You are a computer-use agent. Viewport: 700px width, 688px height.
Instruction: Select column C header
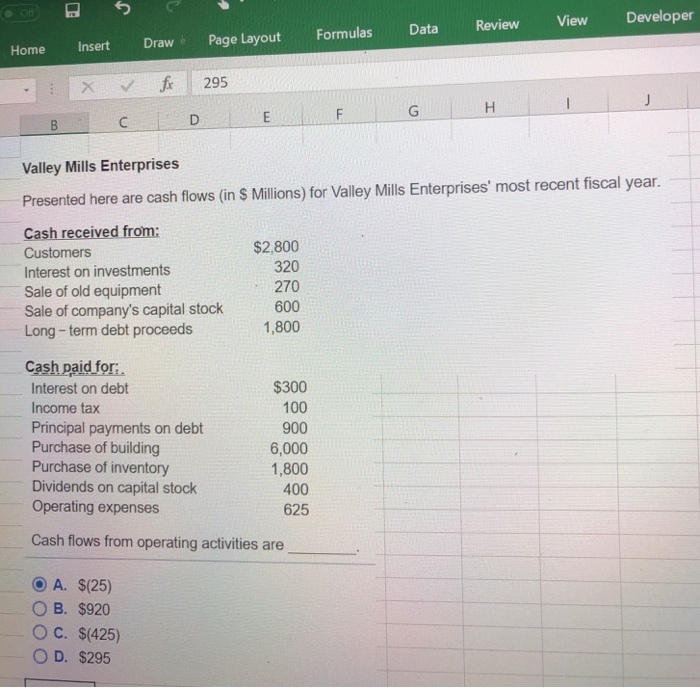123,122
